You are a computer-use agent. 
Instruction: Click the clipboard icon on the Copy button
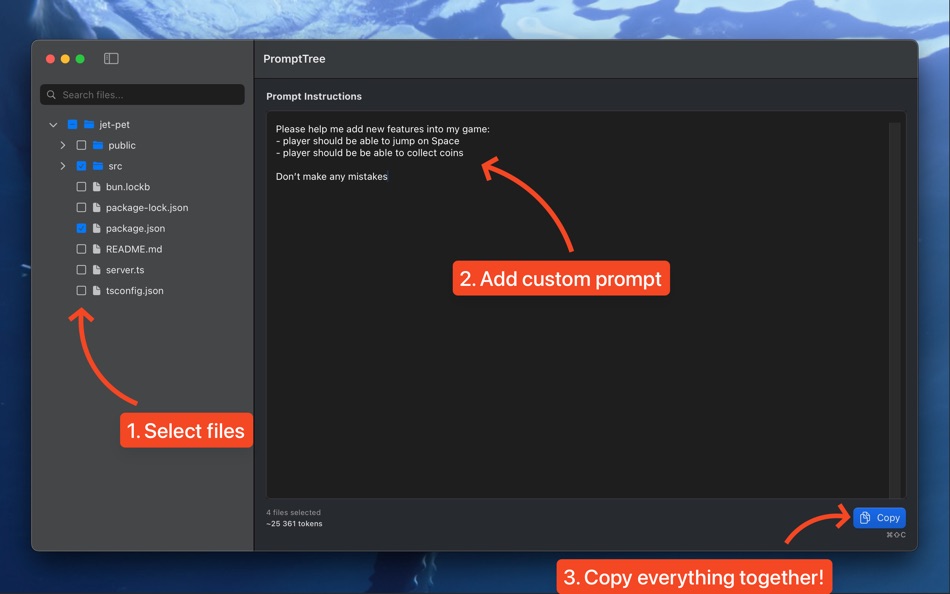tap(864, 517)
